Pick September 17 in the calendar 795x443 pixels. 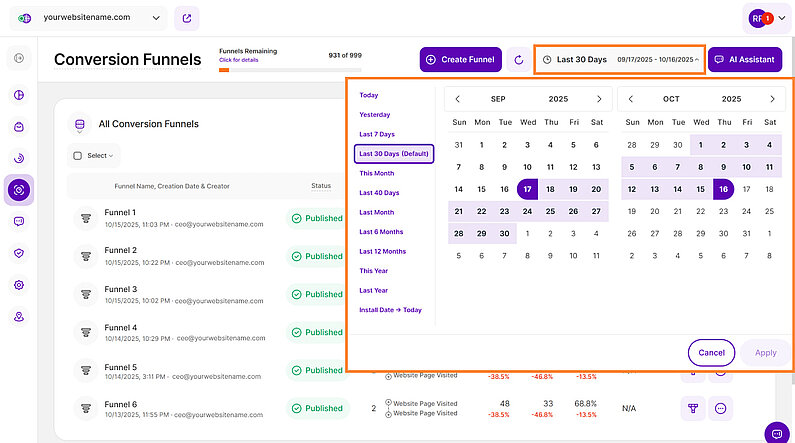(x=527, y=189)
